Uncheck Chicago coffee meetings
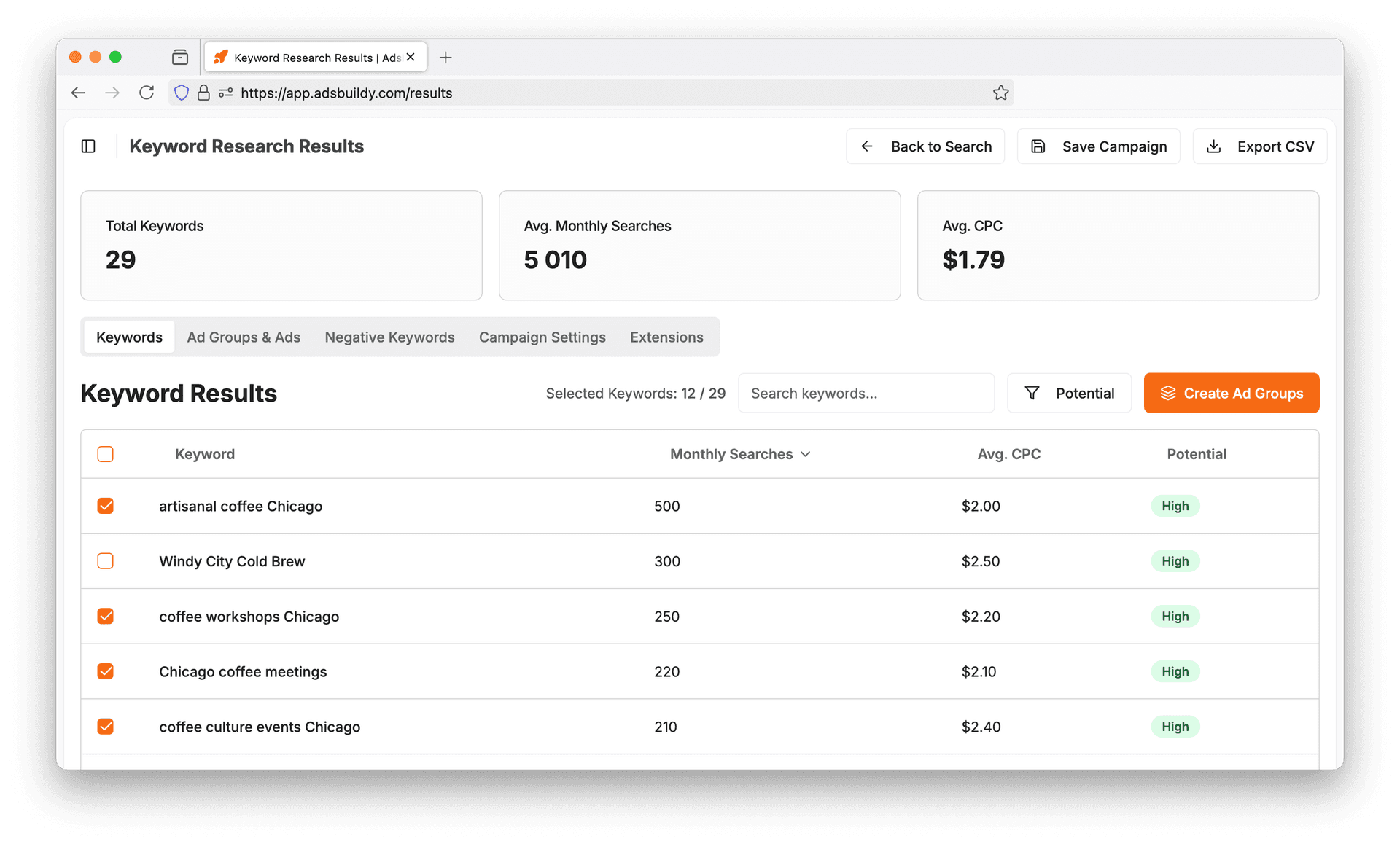This screenshot has width=1400, height=844. click(x=106, y=671)
